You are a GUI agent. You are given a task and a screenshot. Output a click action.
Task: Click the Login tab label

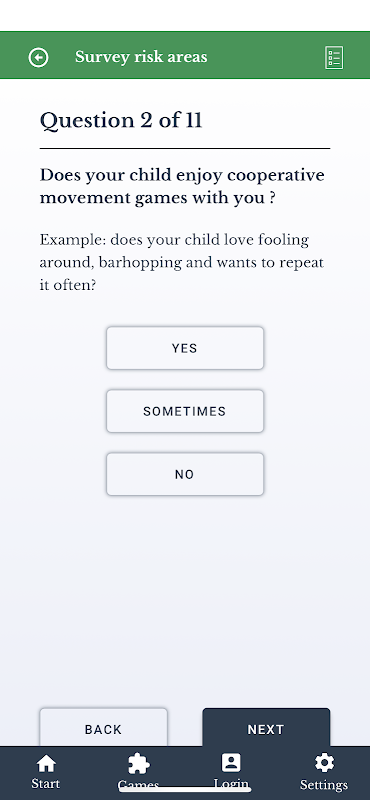(x=231, y=784)
